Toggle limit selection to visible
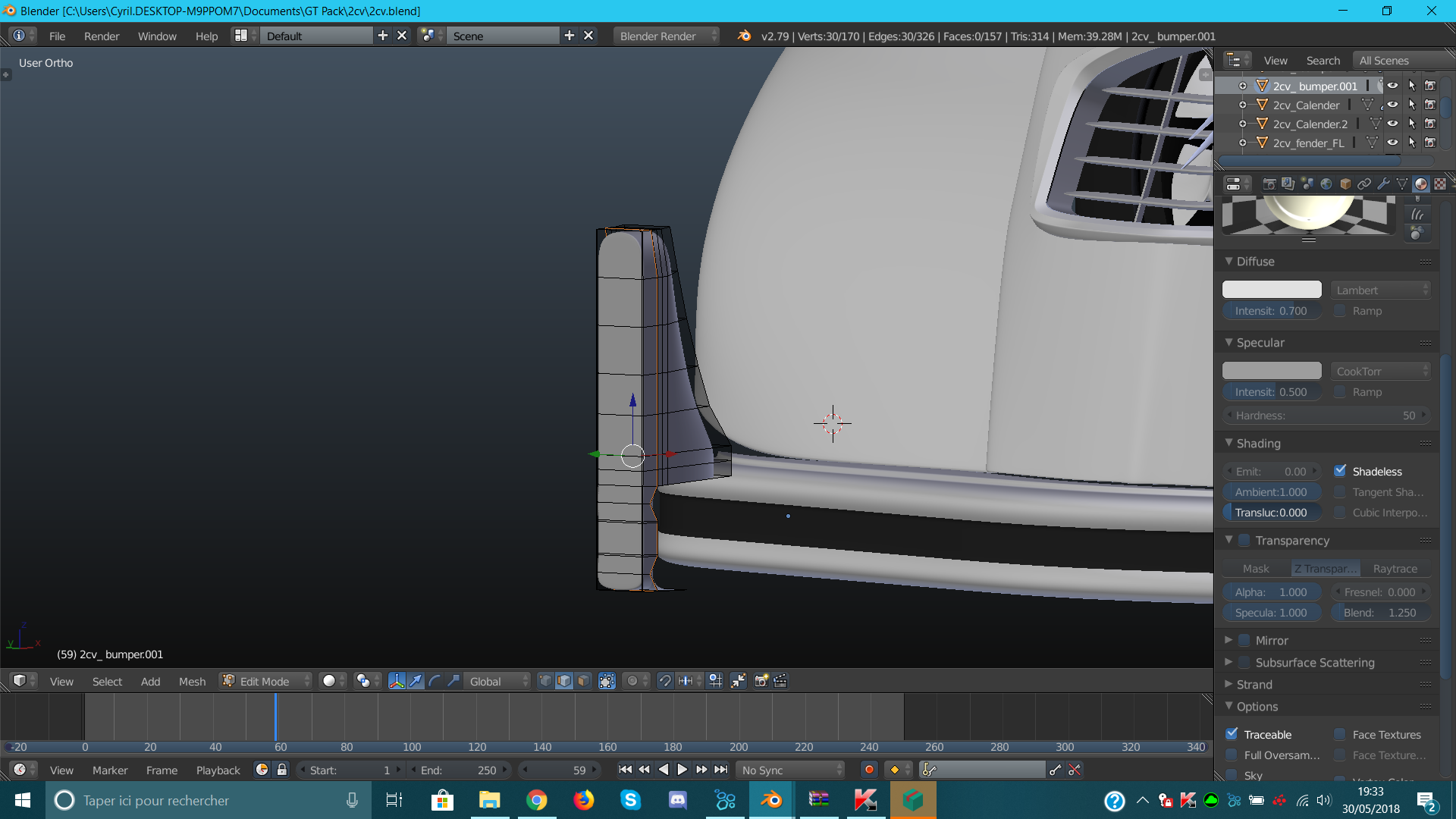This screenshot has height=819, width=1456. point(607,681)
